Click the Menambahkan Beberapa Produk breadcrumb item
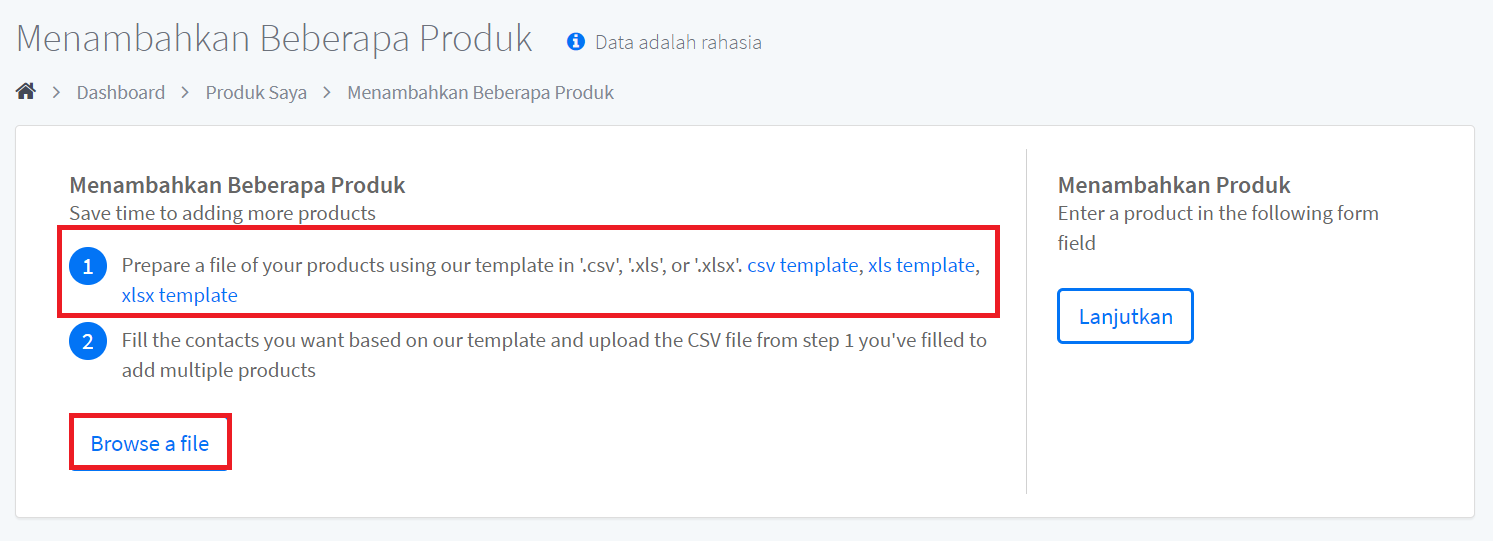 pos(481,93)
